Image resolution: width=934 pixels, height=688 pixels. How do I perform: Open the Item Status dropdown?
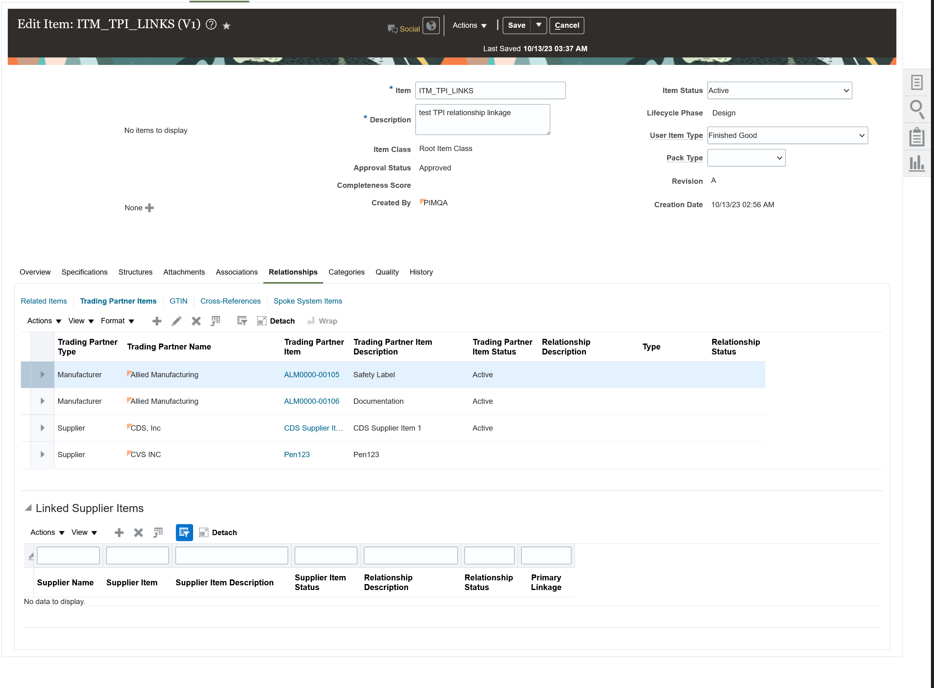tap(779, 91)
